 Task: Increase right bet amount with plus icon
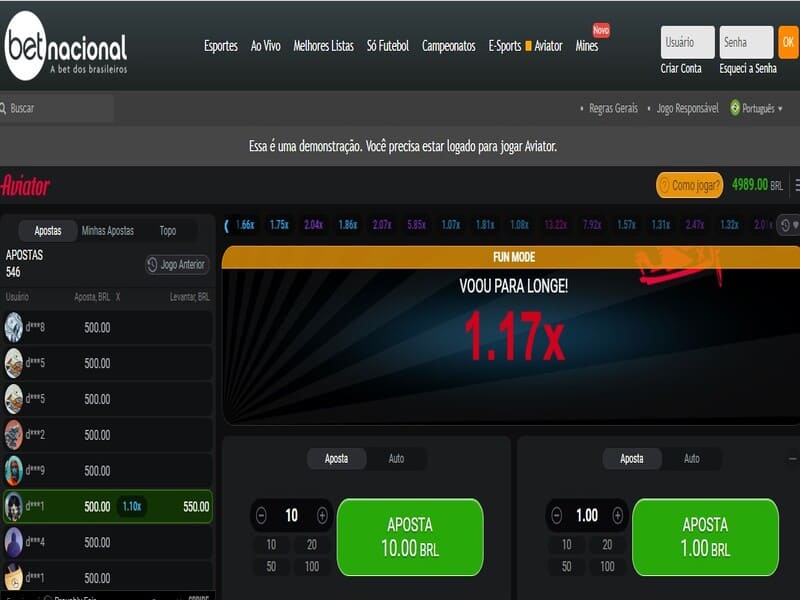pyautogui.click(x=617, y=516)
